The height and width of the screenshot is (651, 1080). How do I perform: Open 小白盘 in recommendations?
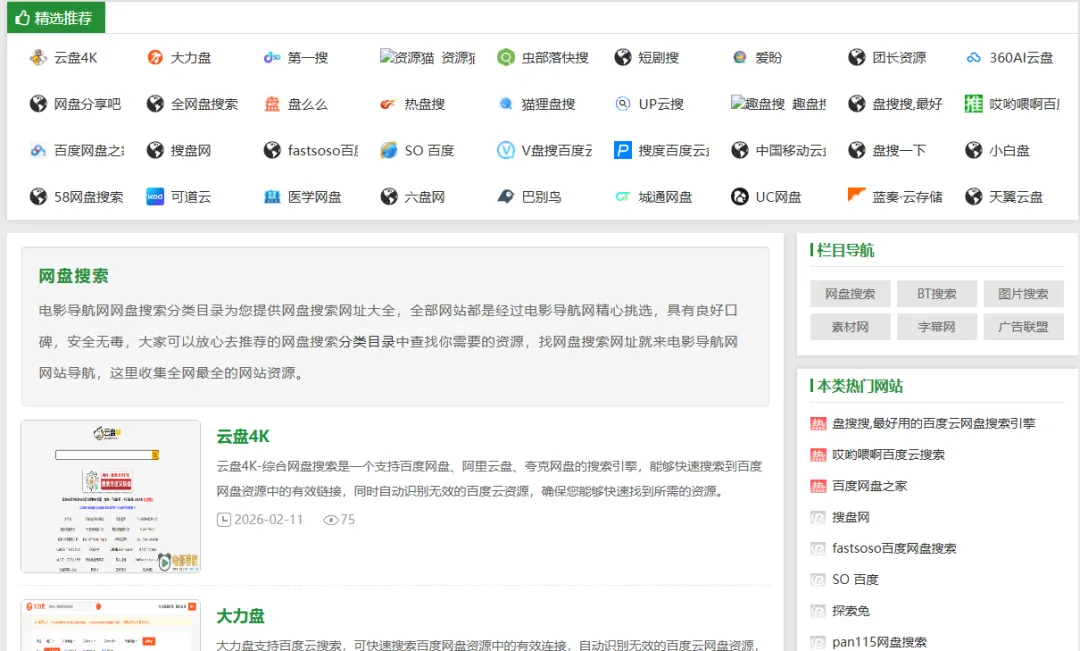(1009, 150)
